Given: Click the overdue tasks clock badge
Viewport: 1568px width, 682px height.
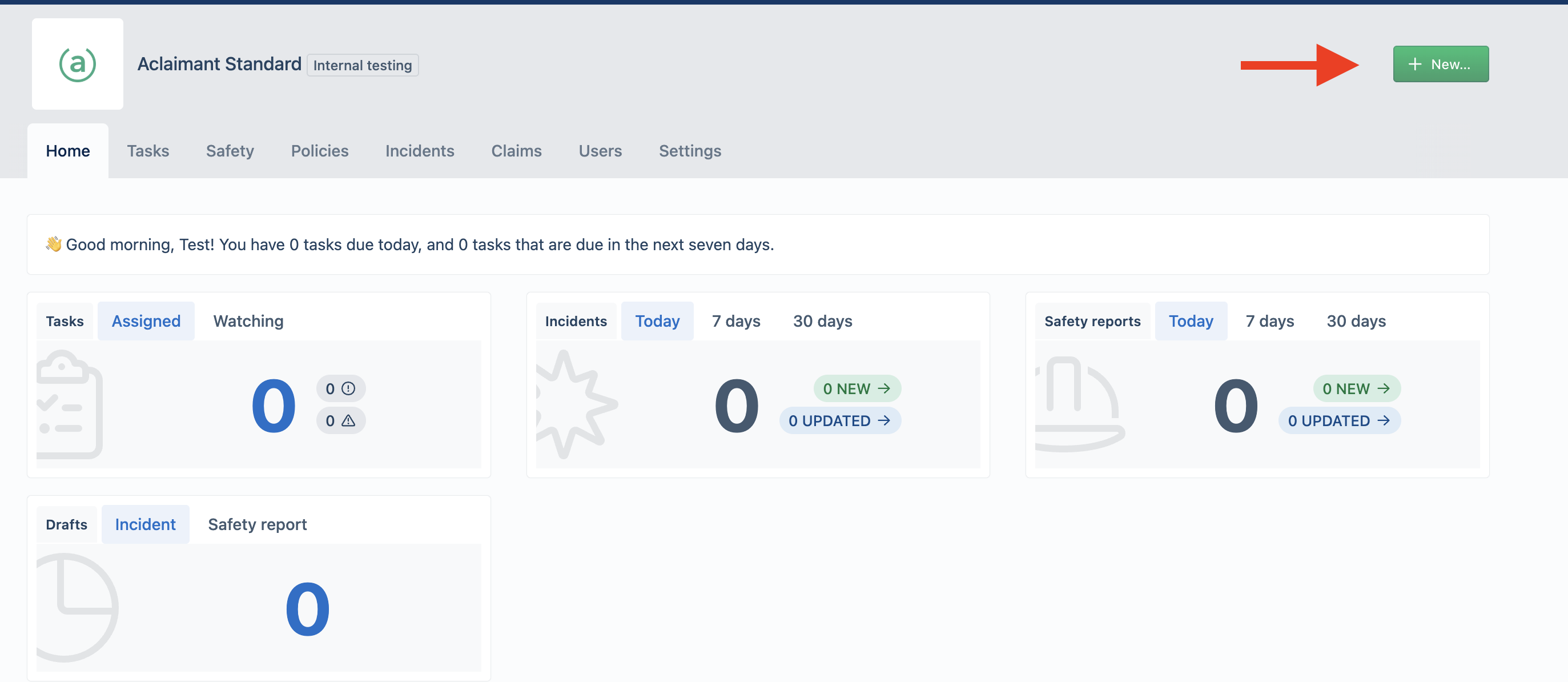Looking at the screenshot, I should pos(341,388).
